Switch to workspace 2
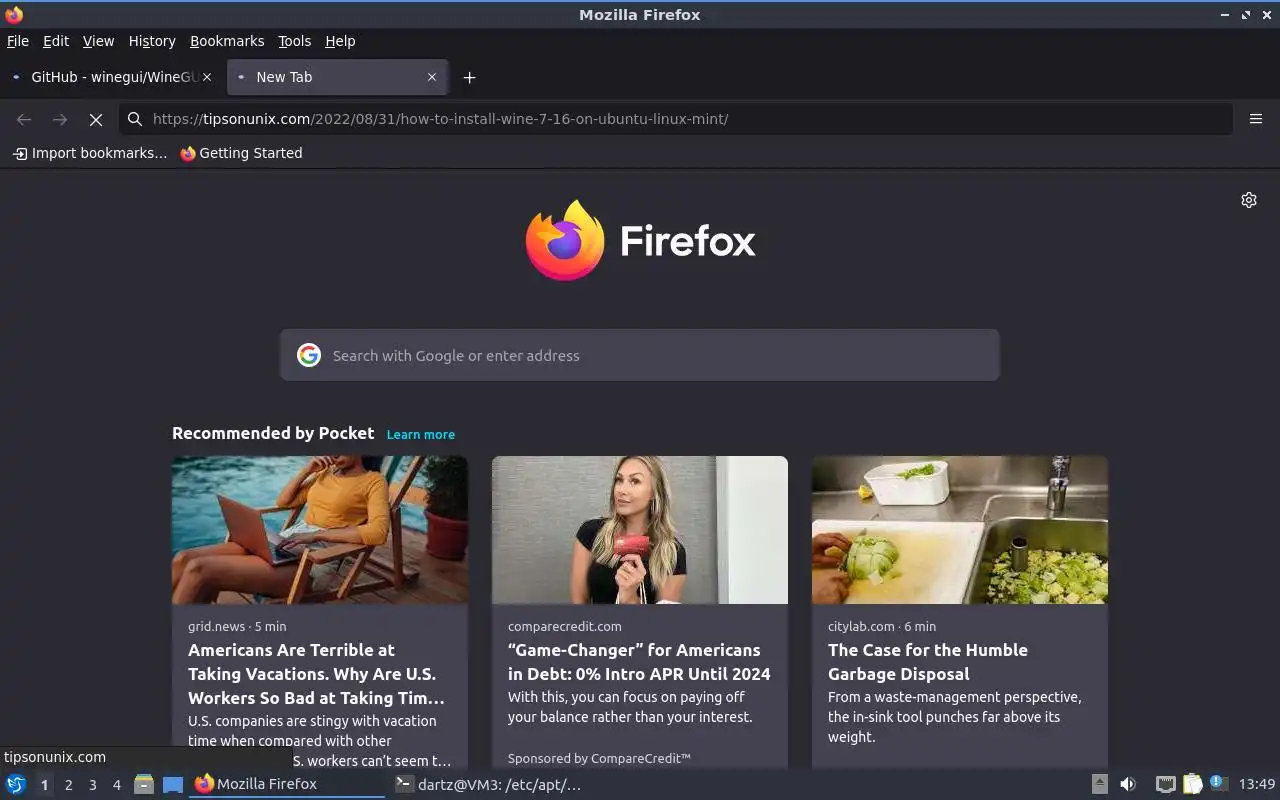1280x800 pixels. point(68,785)
